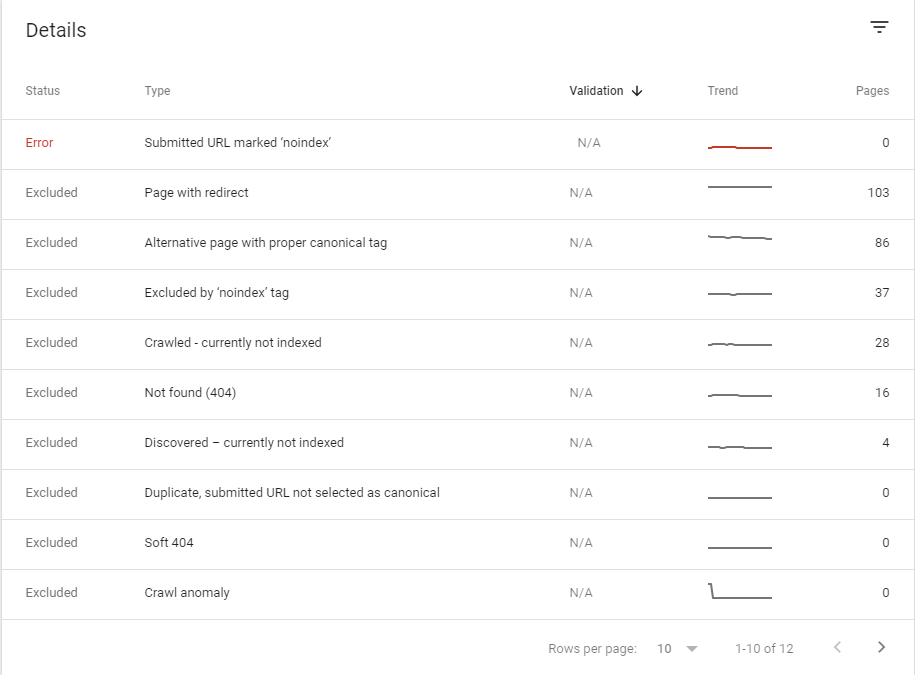915x675 pixels.
Task: Go to next page with right chevron
Action: pos(881,647)
